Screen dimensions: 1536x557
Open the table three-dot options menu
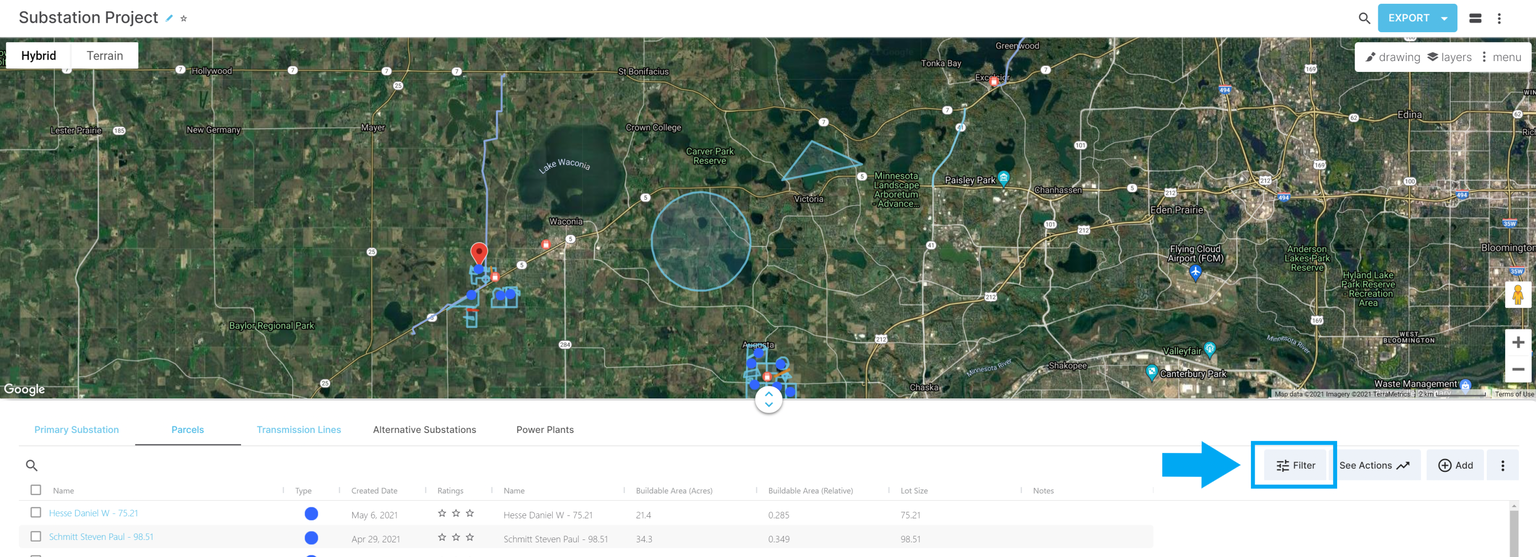point(1502,465)
